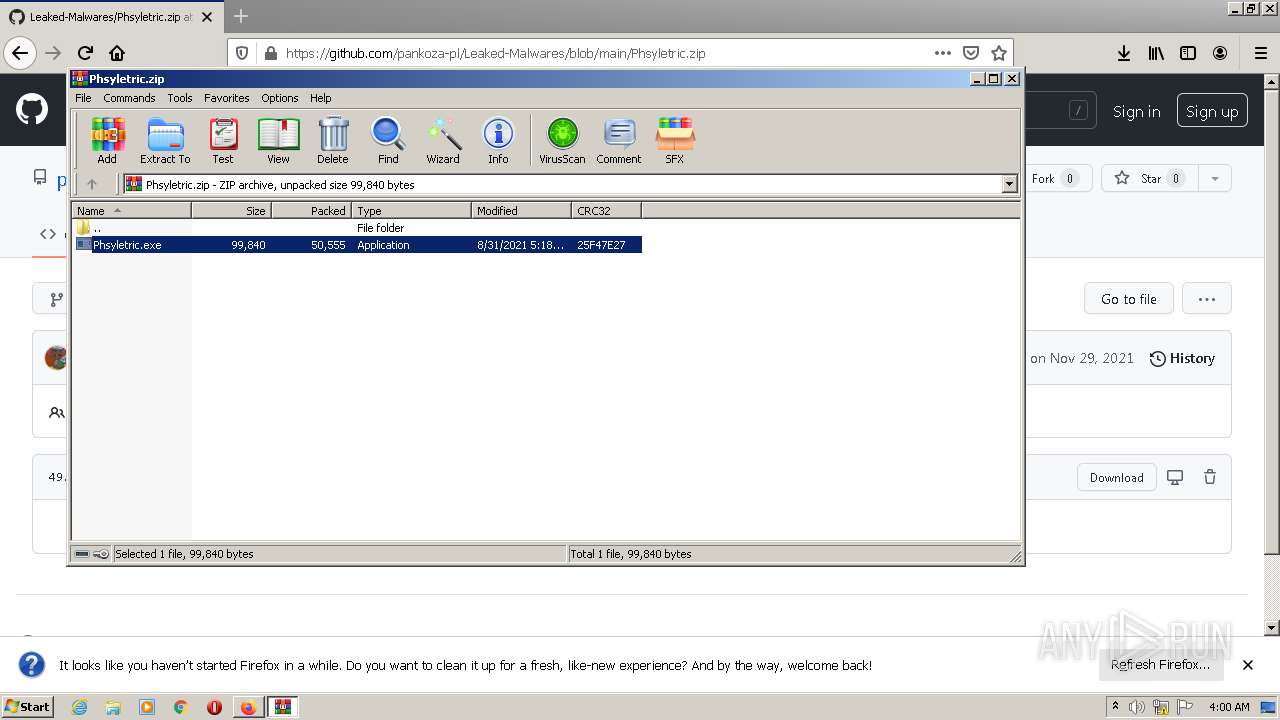Screen dimensions: 1280x720
Task: Open Firefox account icon
Action: click(x=1220, y=53)
